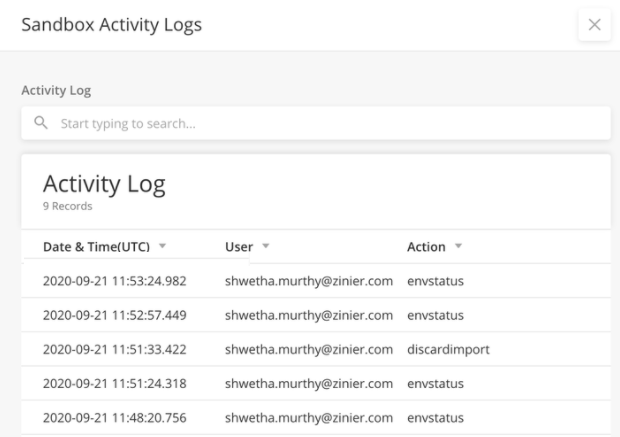Click the Date & Time(UTC) column header
620x437 pixels.
(x=96, y=247)
